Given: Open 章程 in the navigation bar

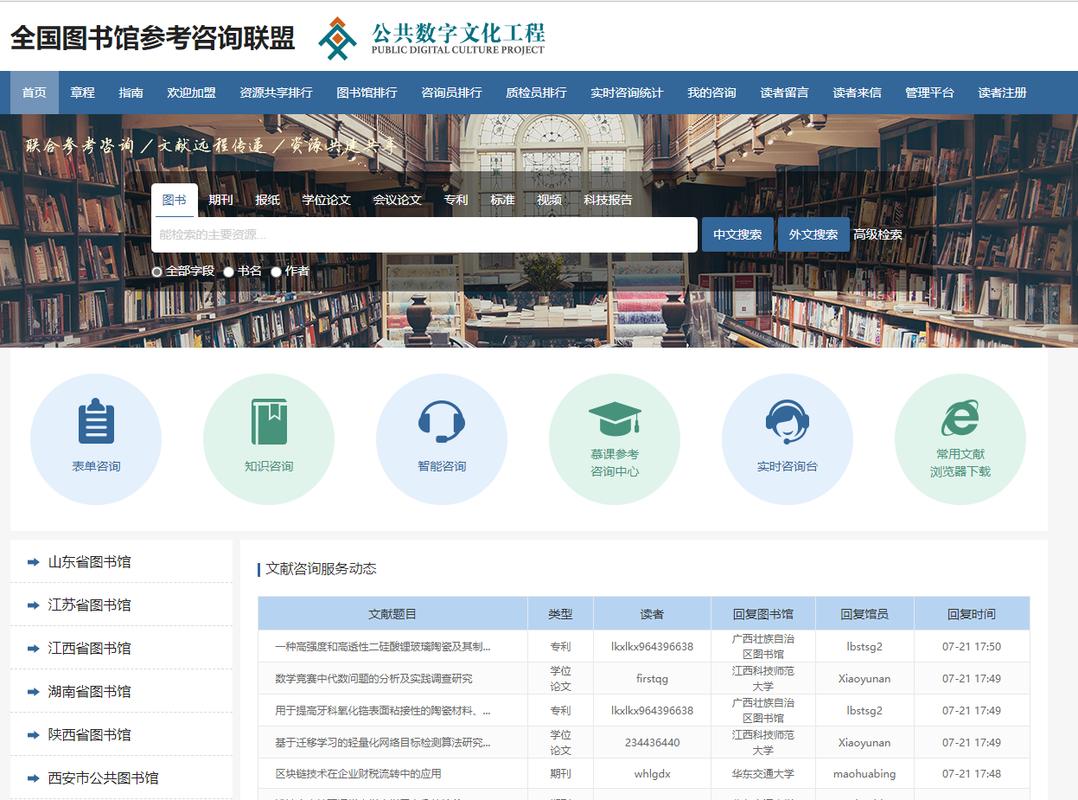Looking at the screenshot, I should coord(82,93).
